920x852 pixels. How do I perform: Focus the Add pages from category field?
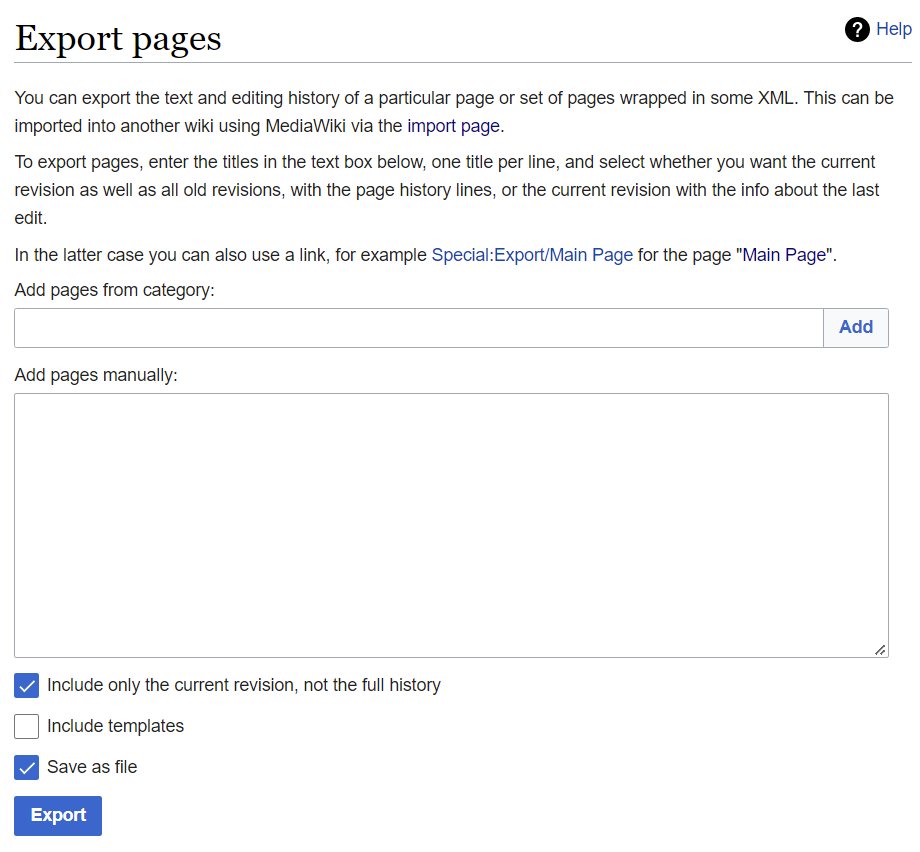point(418,328)
